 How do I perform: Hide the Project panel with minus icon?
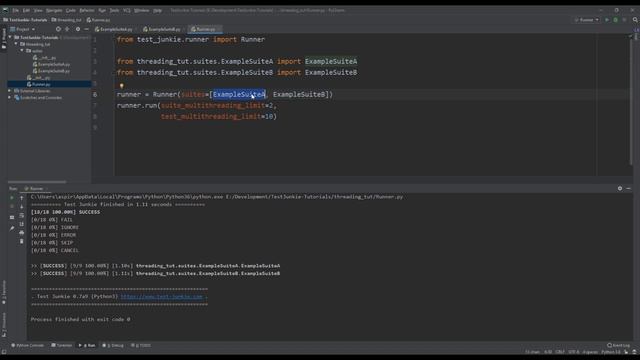(x=87, y=29)
